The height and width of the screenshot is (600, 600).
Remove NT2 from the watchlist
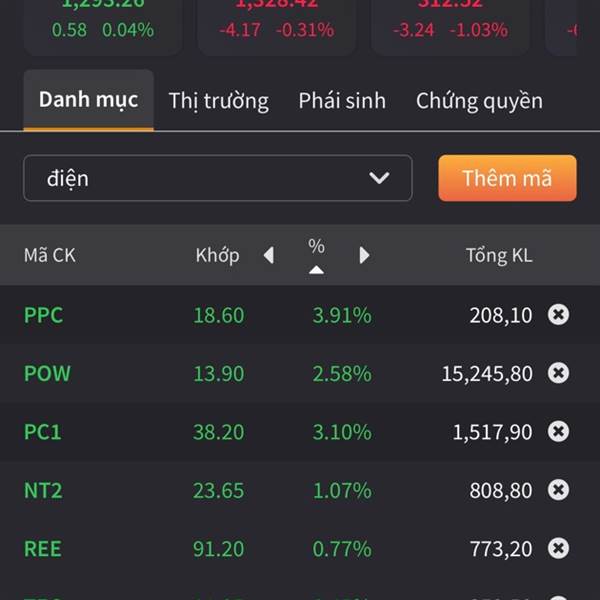tap(558, 490)
